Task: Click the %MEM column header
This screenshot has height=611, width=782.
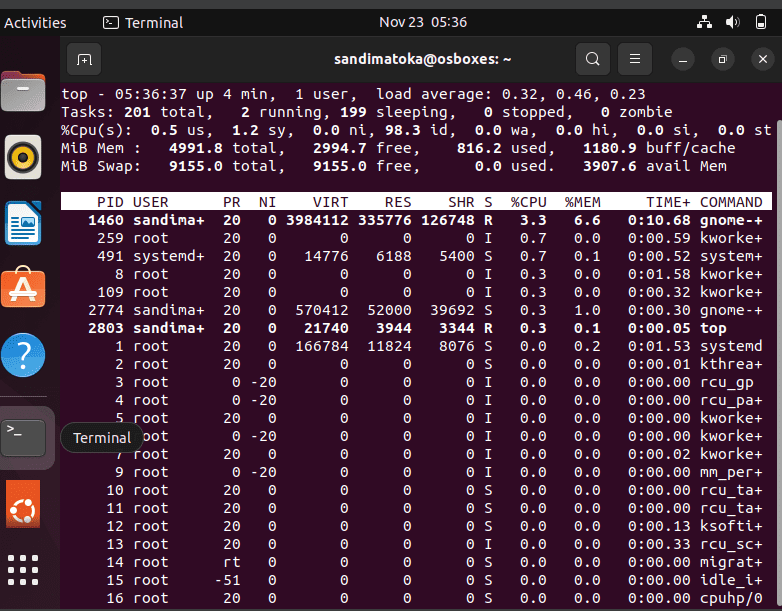Action: coord(583,202)
